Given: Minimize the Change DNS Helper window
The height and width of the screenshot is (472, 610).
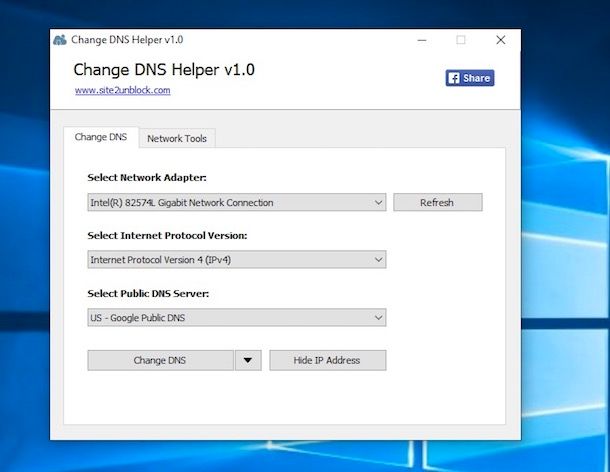Looking at the screenshot, I should click(422, 40).
